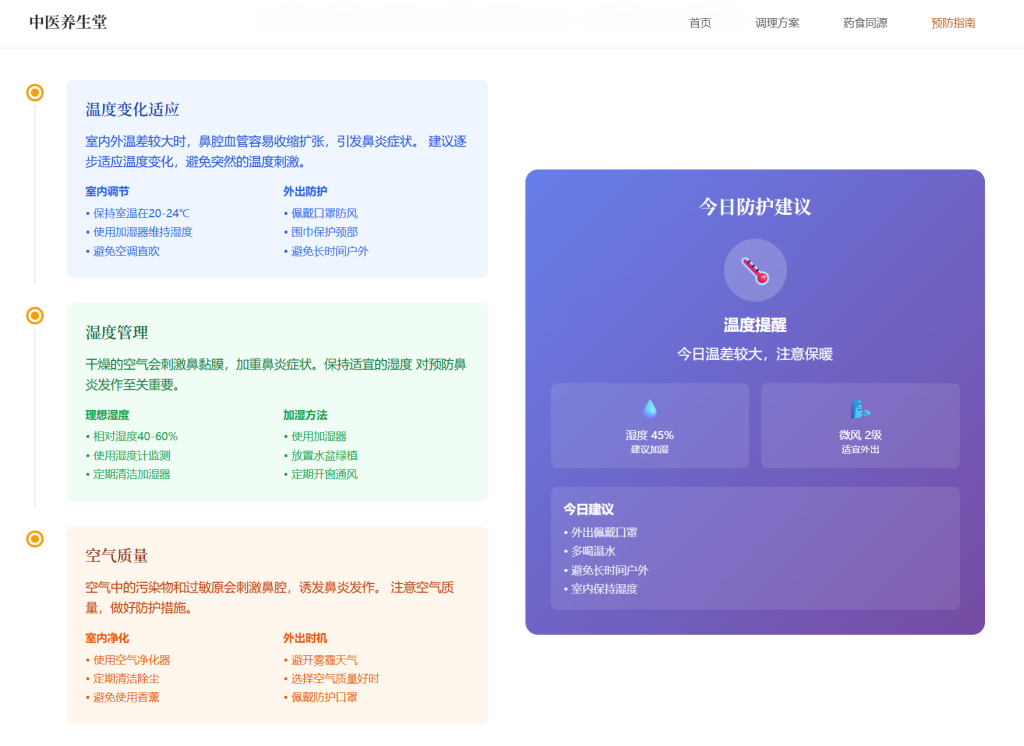Click timeline marker beside 温度变化适应

click(35, 93)
